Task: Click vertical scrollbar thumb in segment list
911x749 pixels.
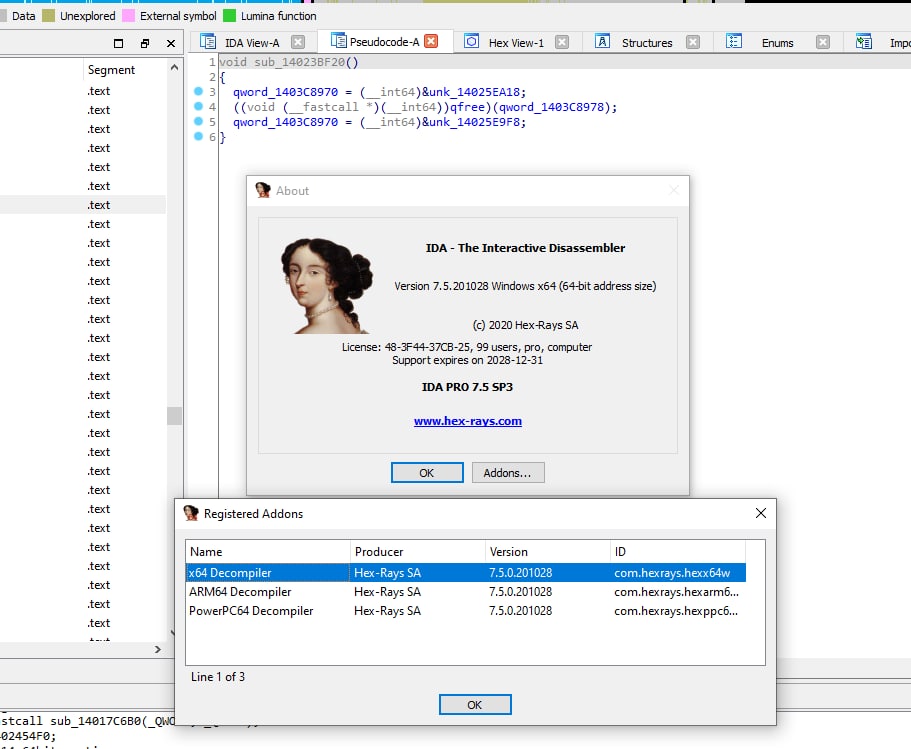Action: click(x=174, y=415)
